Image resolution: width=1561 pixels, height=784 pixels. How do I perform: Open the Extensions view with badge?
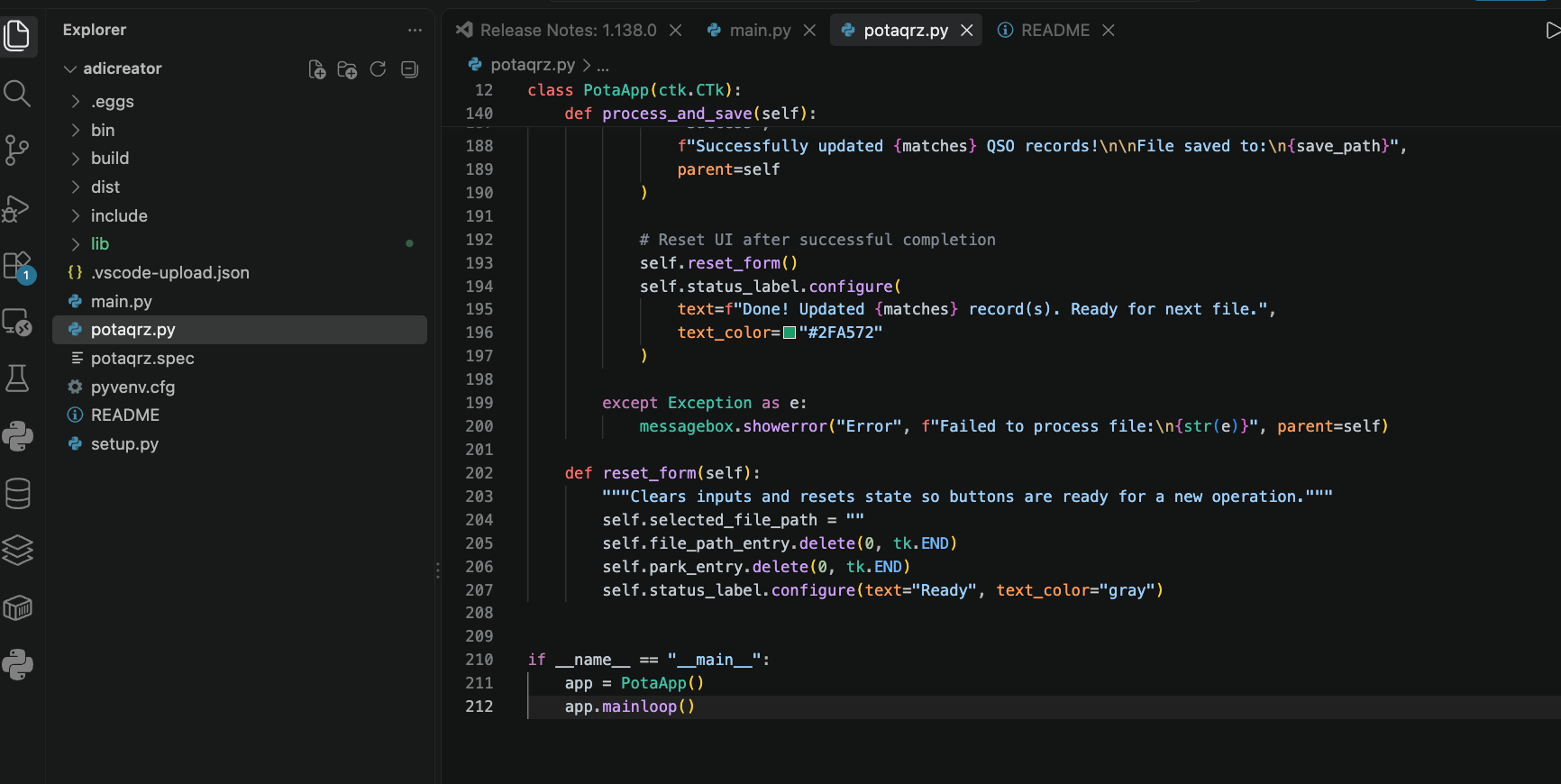(18, 267)
